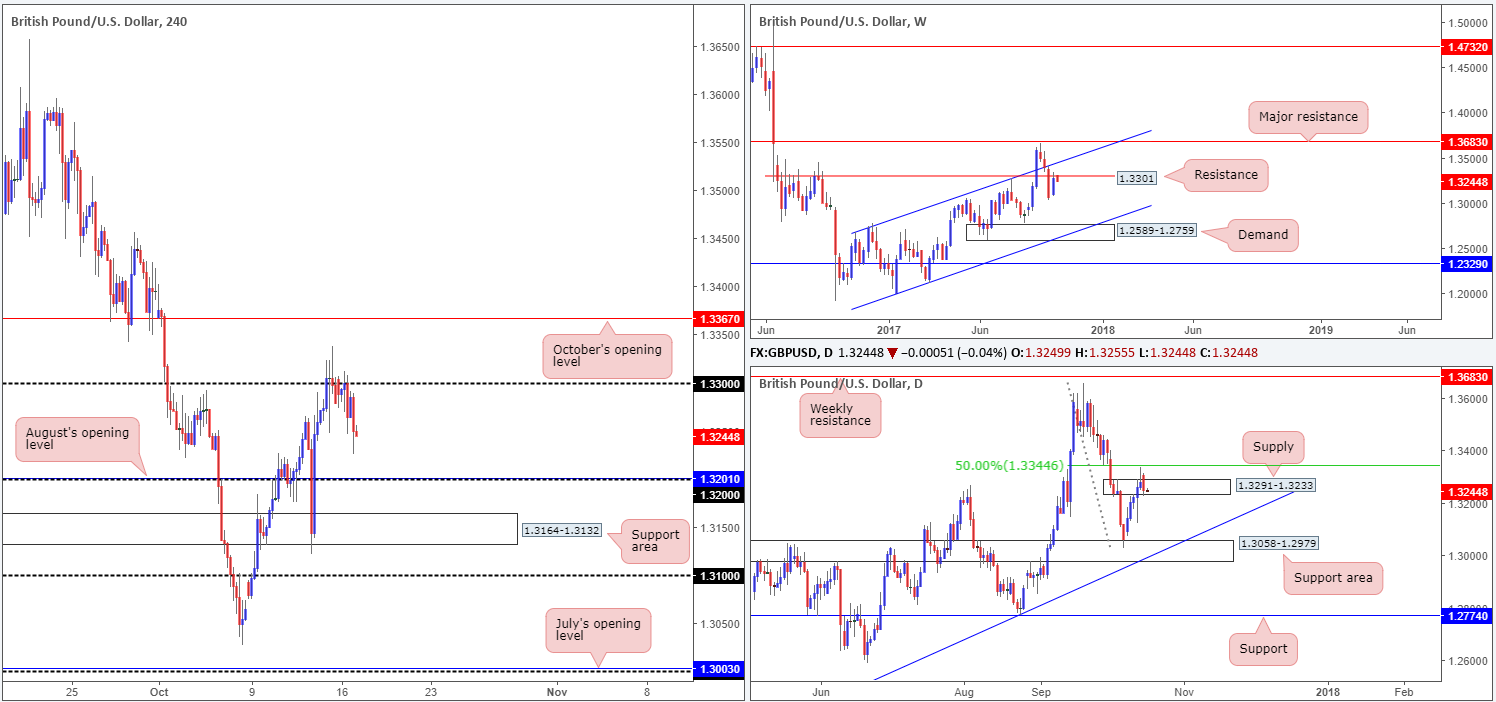Click the 1.40000 axis value on the weekly chart
Image resolution: width=1496 pixels, height=702 pixels.
(x=1467, y=113)
